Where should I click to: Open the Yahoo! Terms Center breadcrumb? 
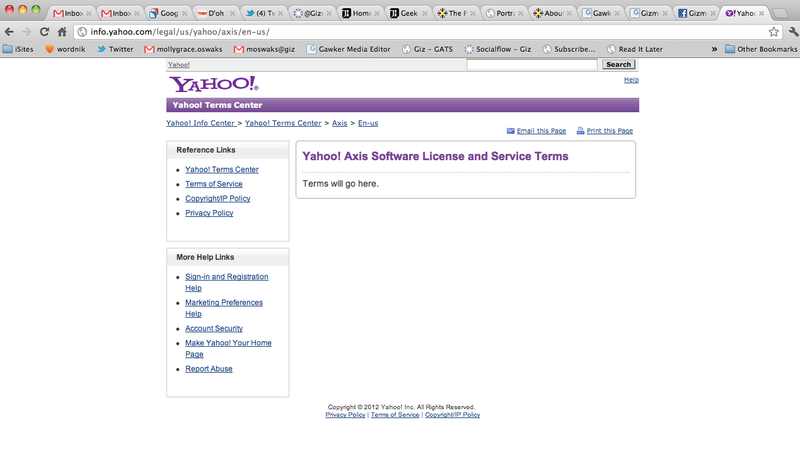pos(283,123)
